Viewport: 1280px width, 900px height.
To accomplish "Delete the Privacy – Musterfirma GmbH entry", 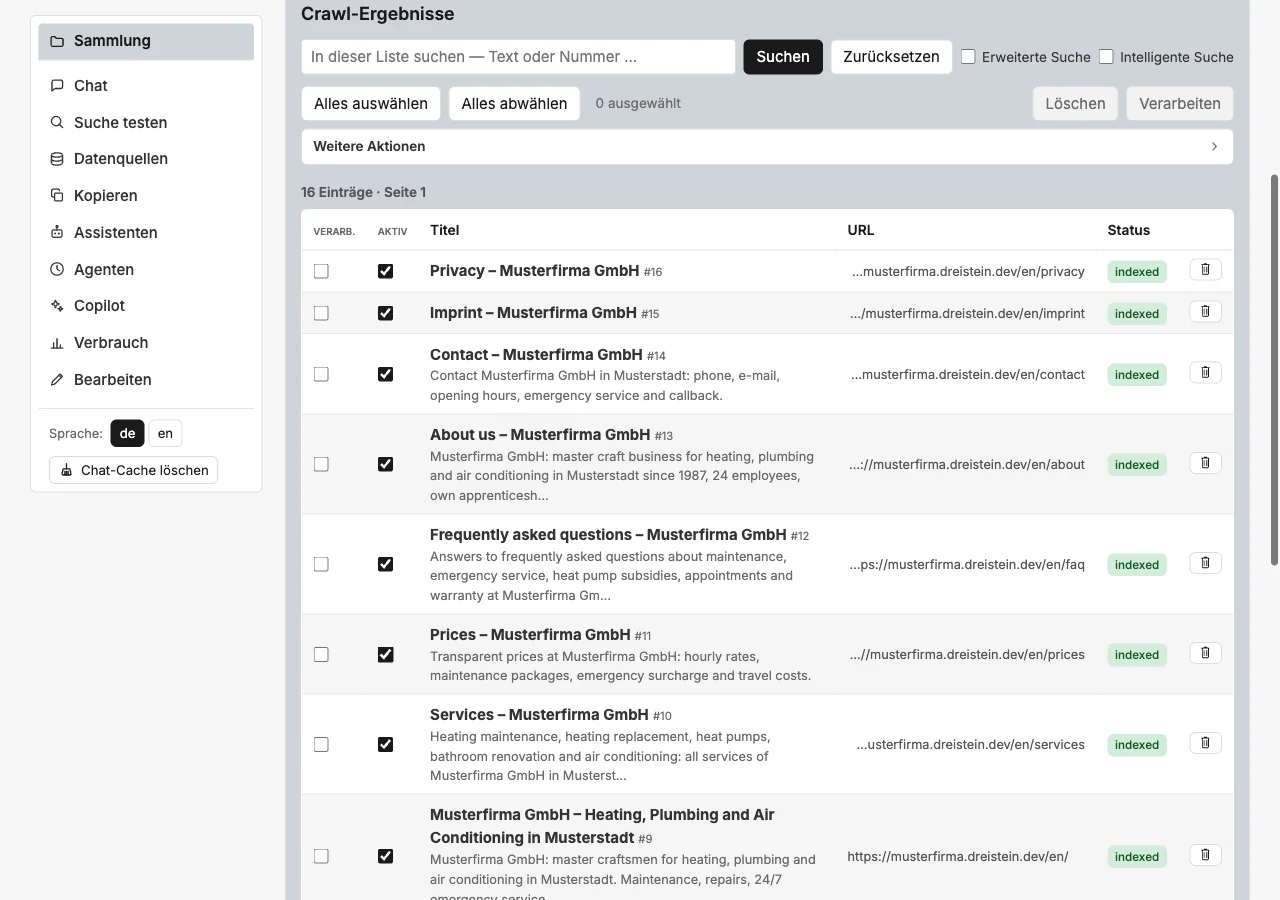I will [x=1205, y=270].
